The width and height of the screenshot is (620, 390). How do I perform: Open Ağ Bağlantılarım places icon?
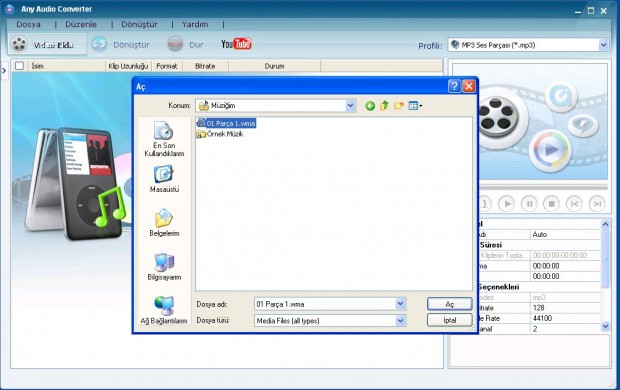click(x=164, y=310)
